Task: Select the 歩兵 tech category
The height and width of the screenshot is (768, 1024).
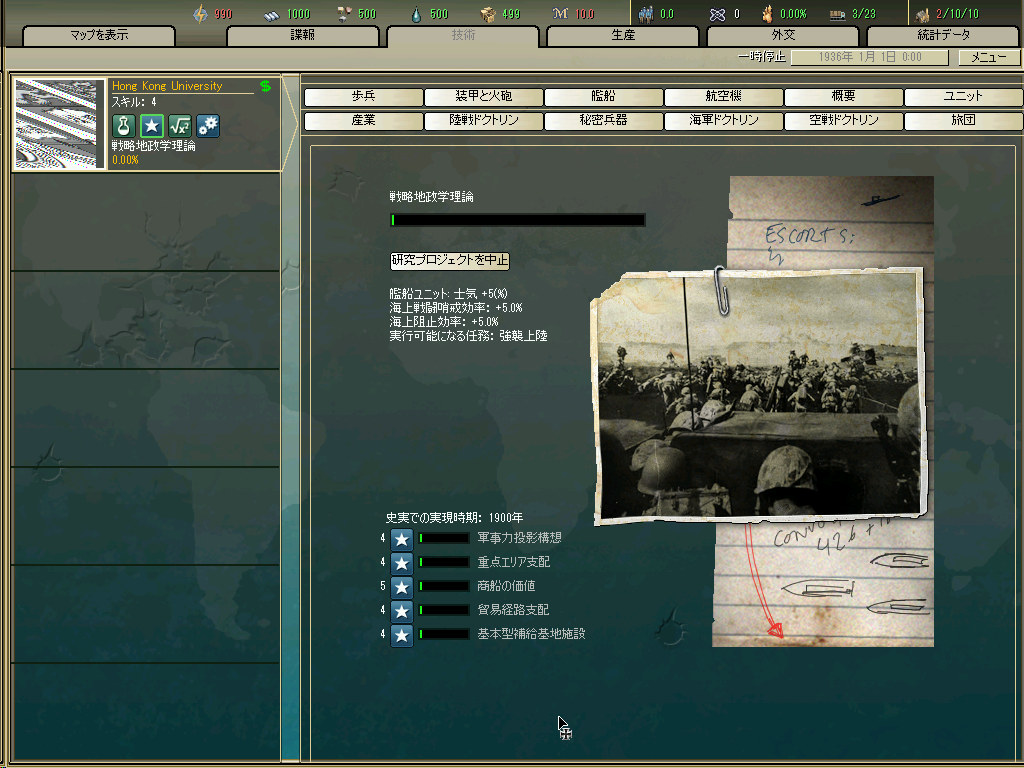Action: 364,97
